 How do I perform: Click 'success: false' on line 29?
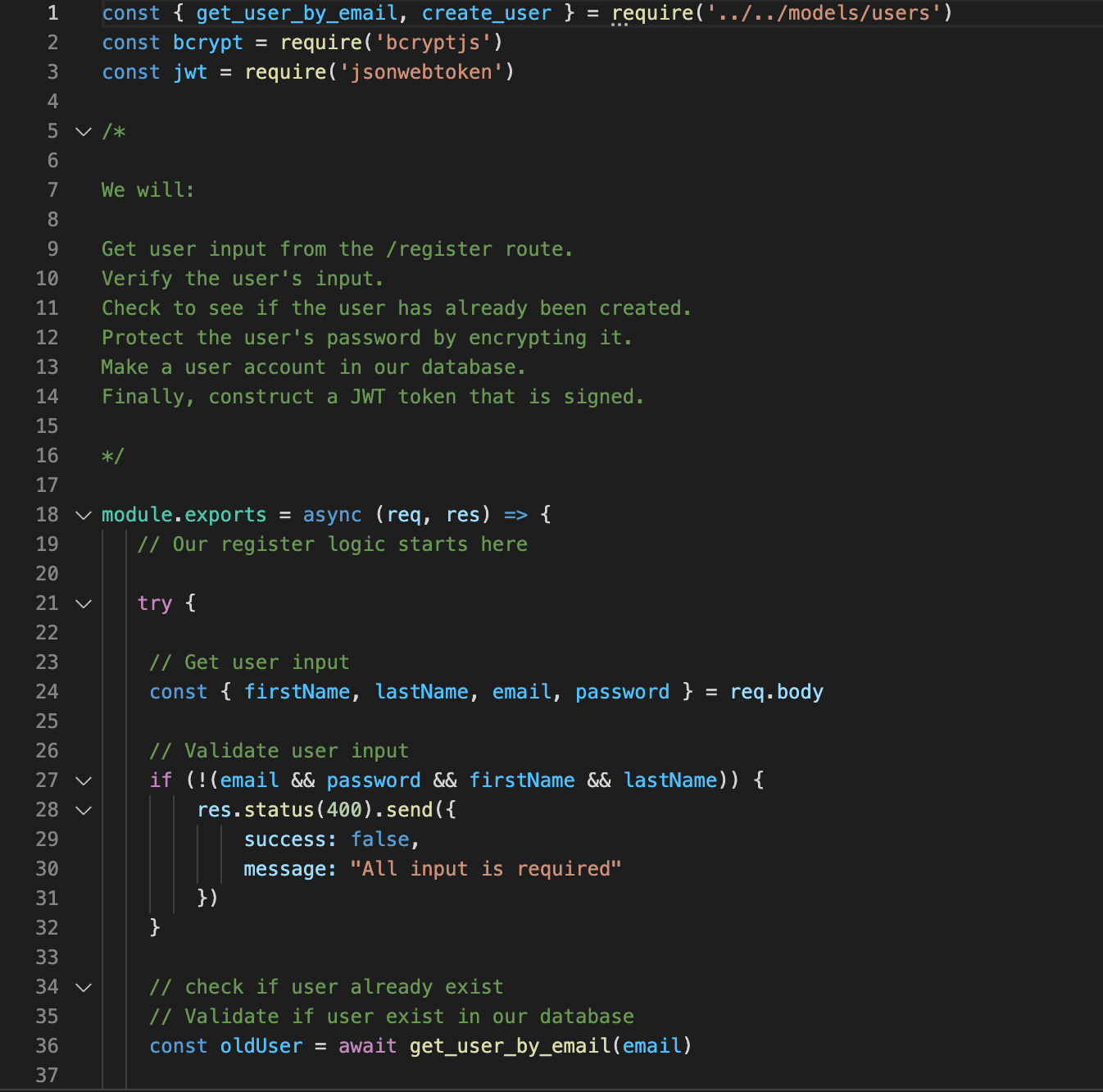pyautogui.click(x=327, y=839)
